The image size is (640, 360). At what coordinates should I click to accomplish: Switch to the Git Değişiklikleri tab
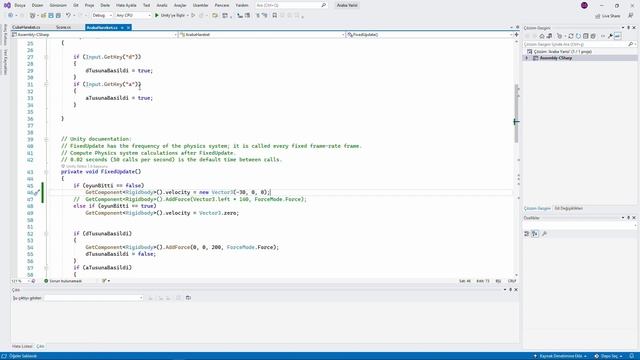568,208
